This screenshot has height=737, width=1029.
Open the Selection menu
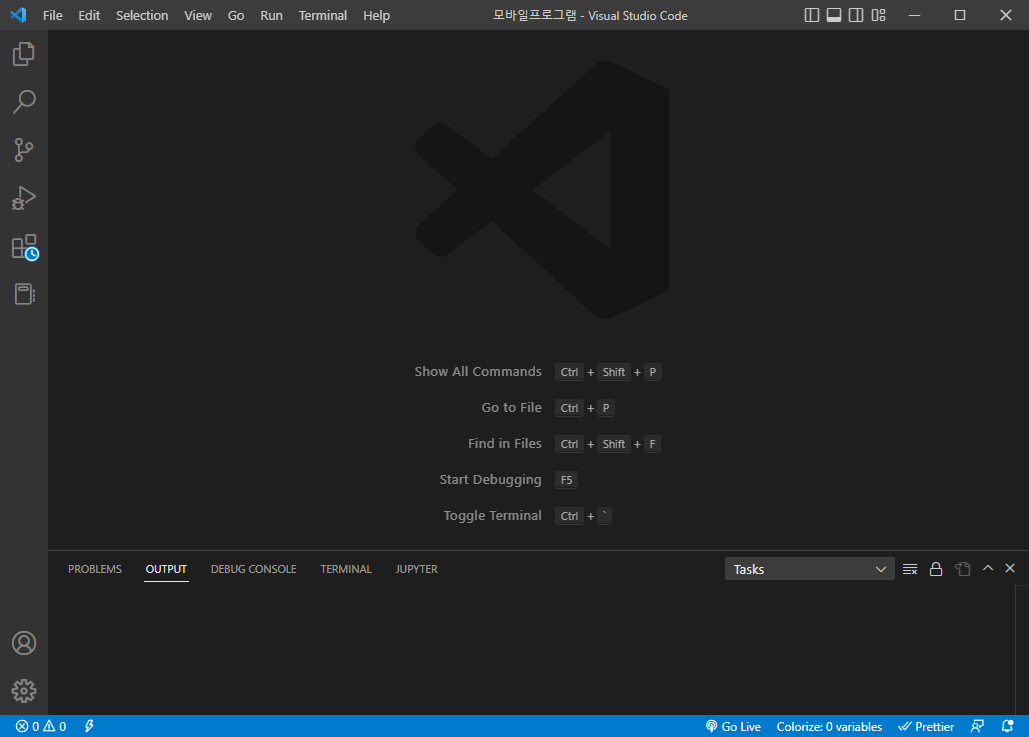coord(142,15)
